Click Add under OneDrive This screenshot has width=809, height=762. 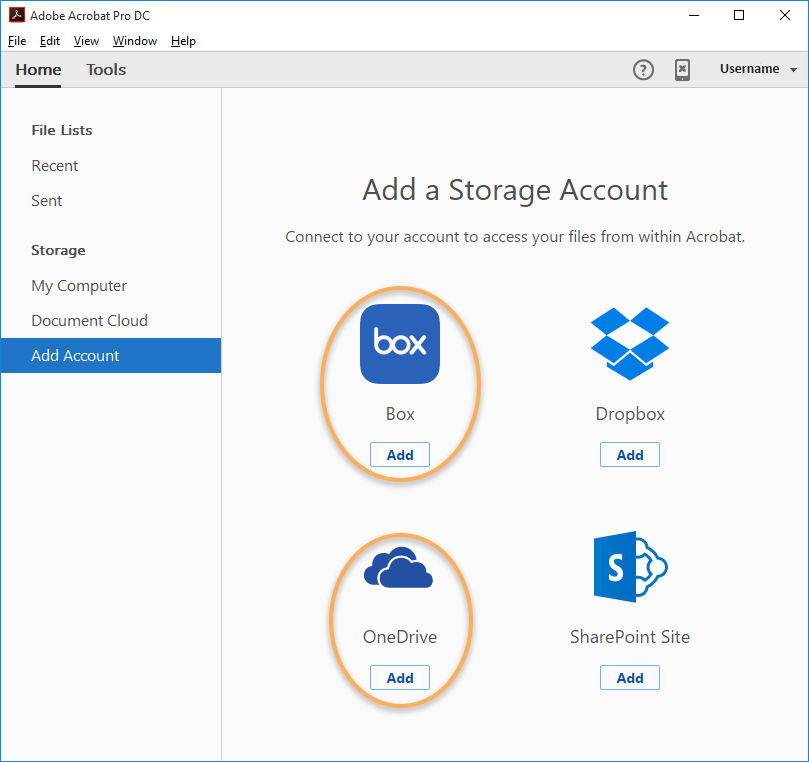click(x=399, y=677)
